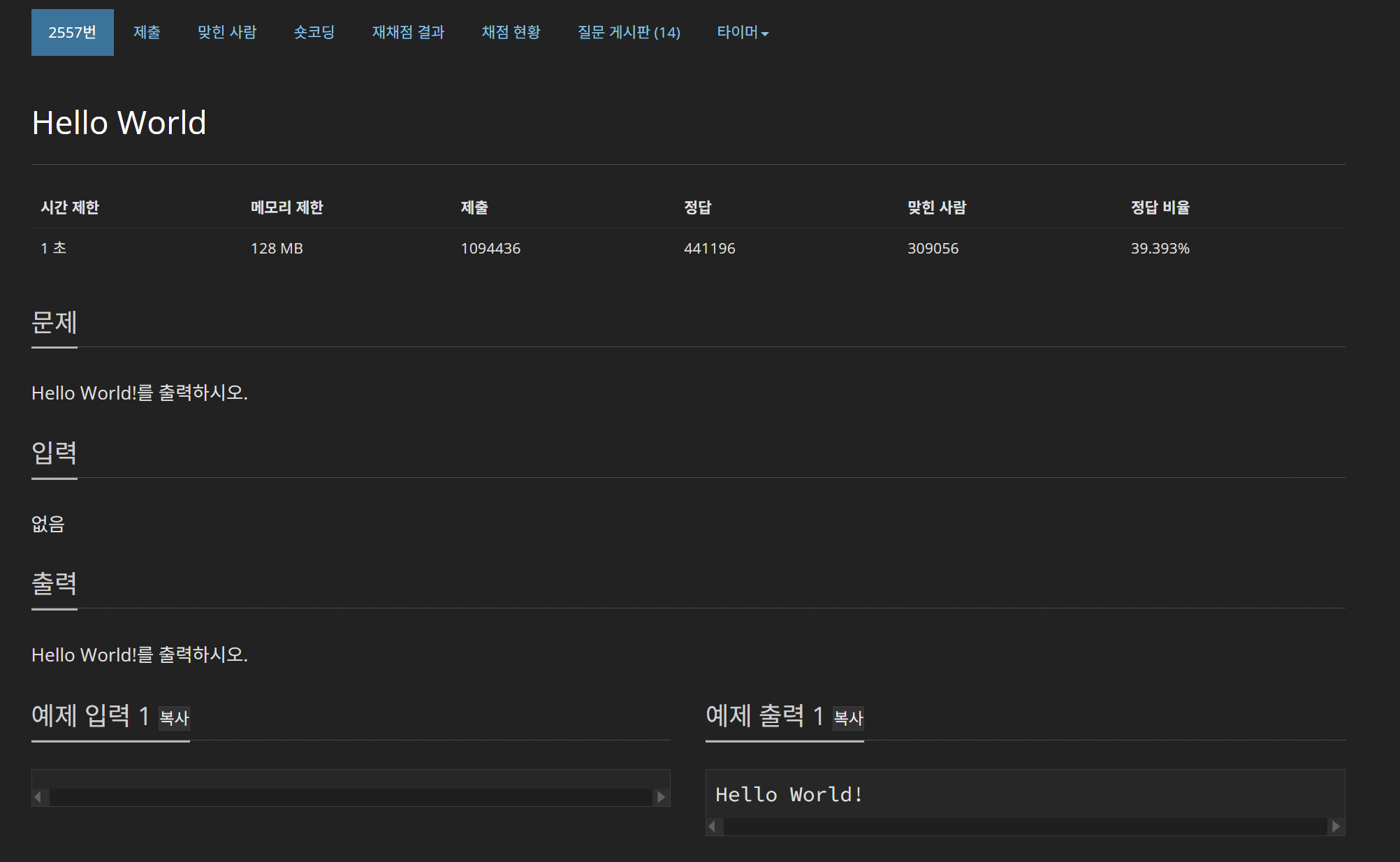
Task: Open 질문 게시판 (14) board
Action: pyautogui.click(x=628, y=32)
